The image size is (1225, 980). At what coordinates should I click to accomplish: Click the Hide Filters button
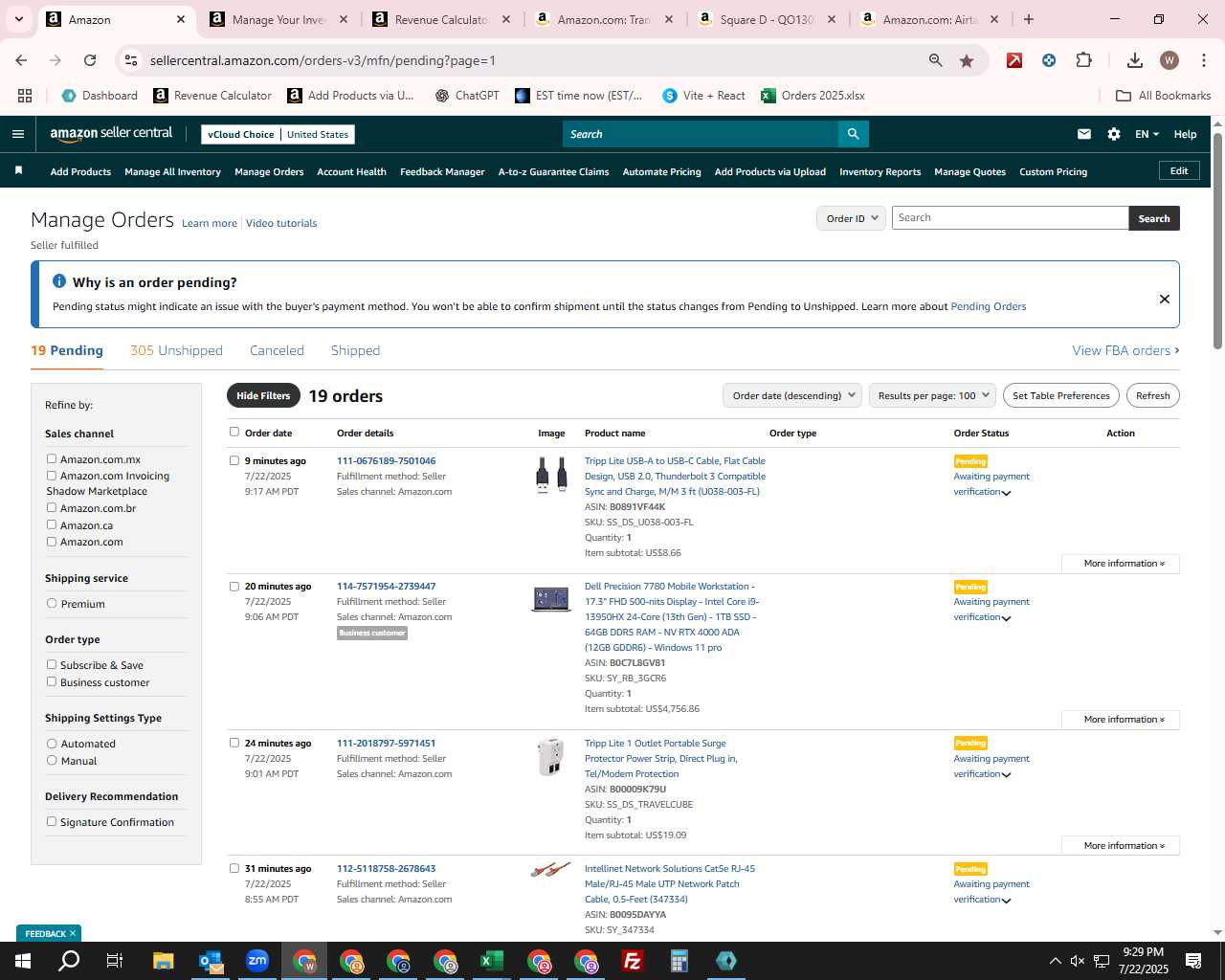click(263, 395)
